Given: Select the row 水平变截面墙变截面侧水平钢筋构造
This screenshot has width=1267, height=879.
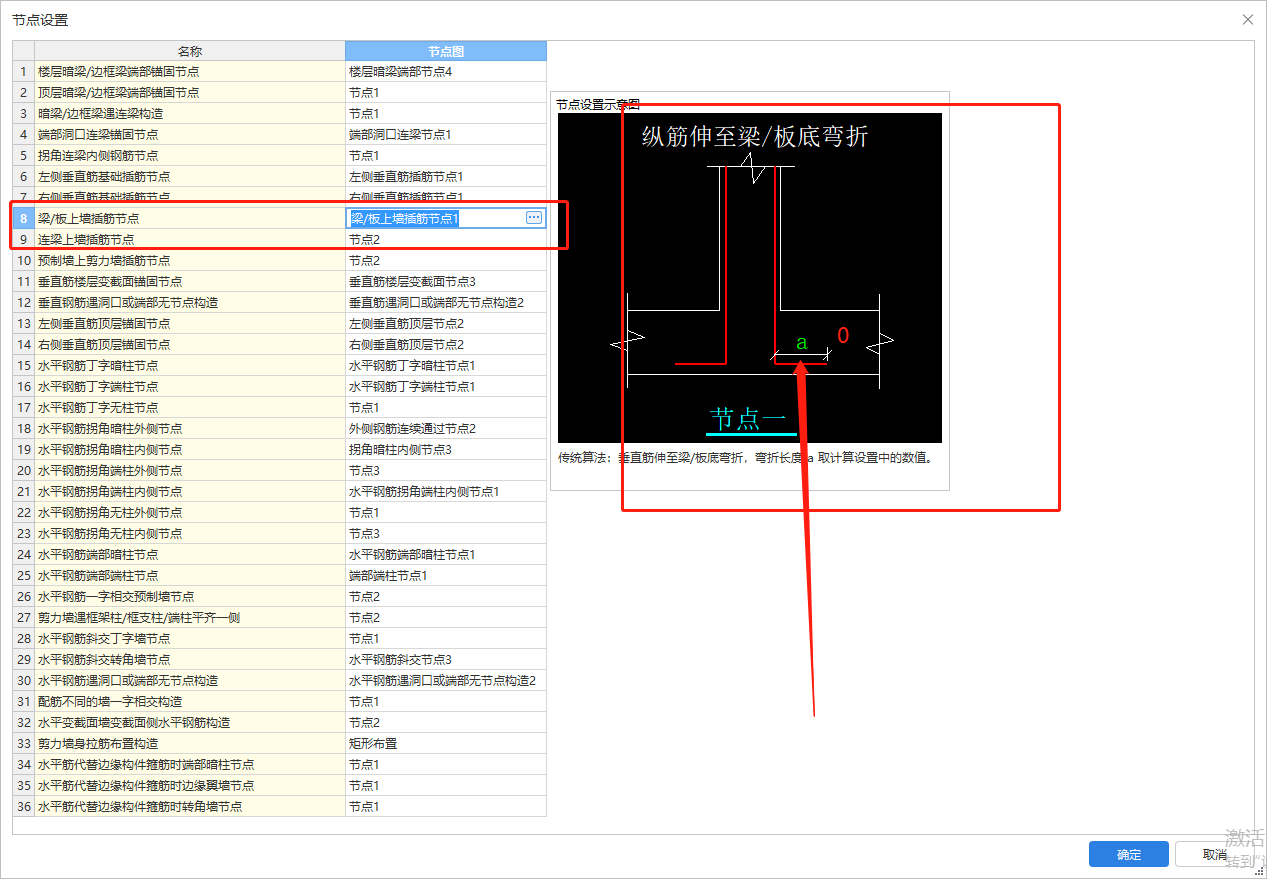Looking at the screenshot, I should tap(280, 722).
